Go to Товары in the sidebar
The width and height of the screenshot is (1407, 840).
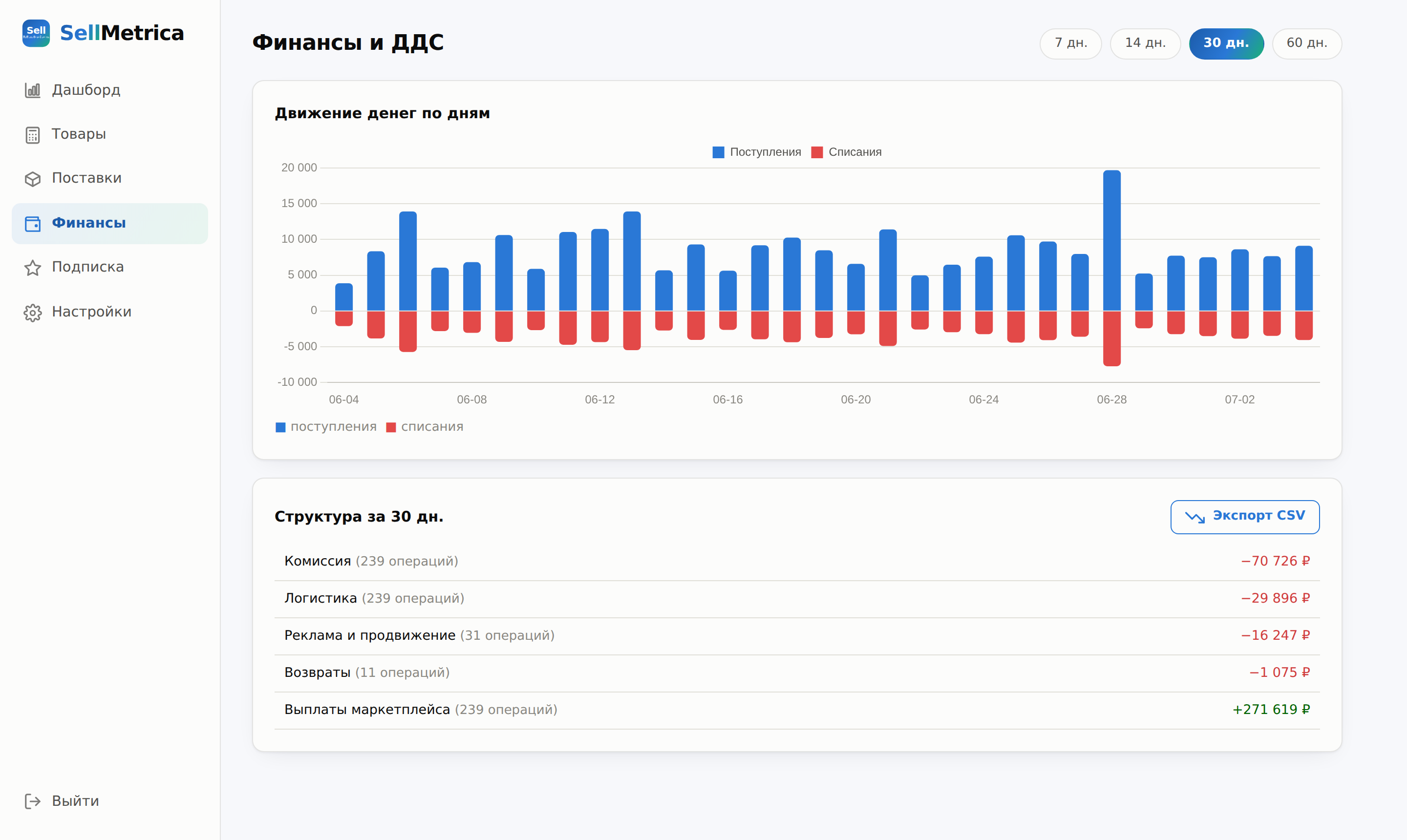110,135
